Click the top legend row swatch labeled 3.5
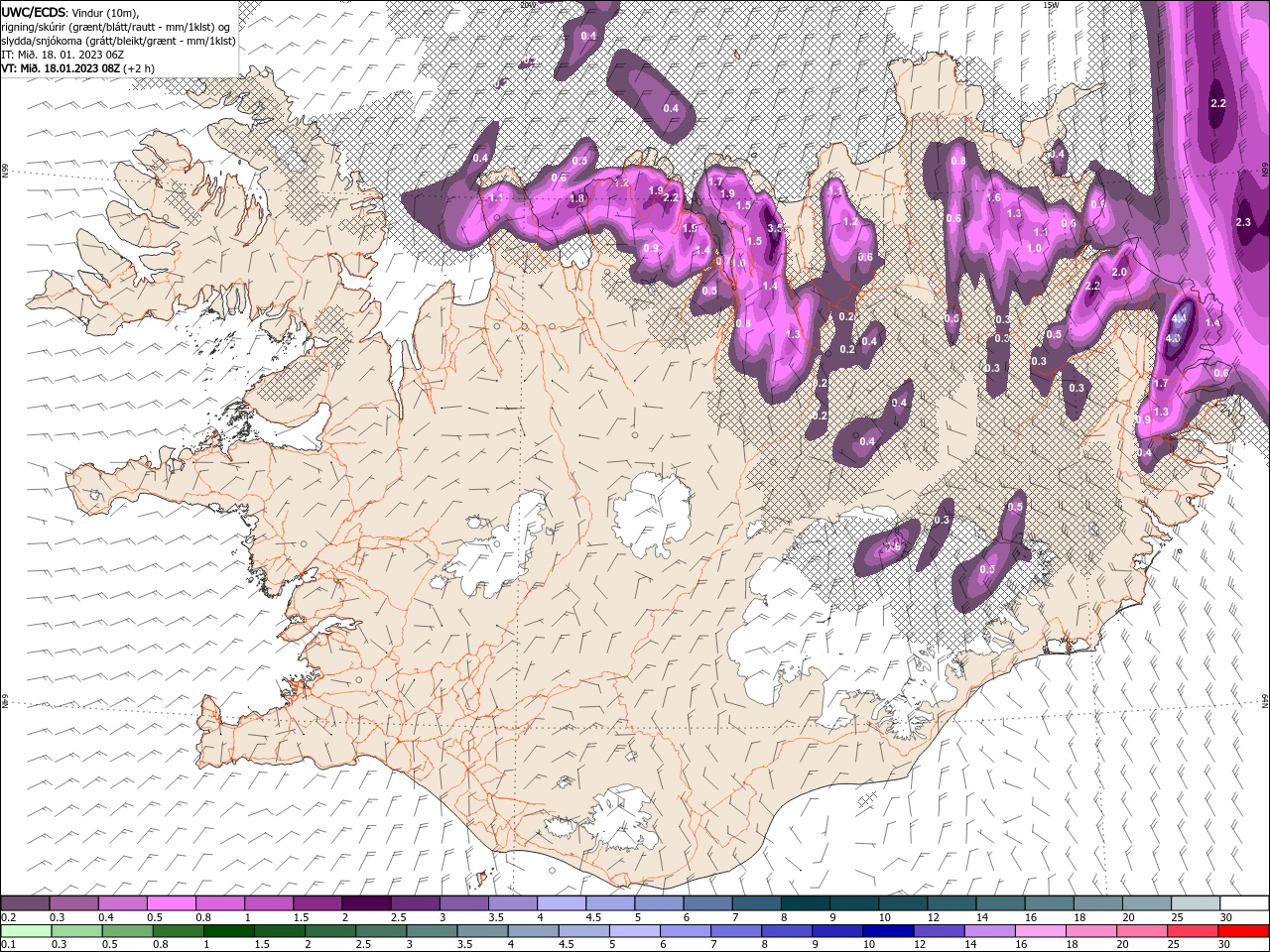 click(513, 902)
